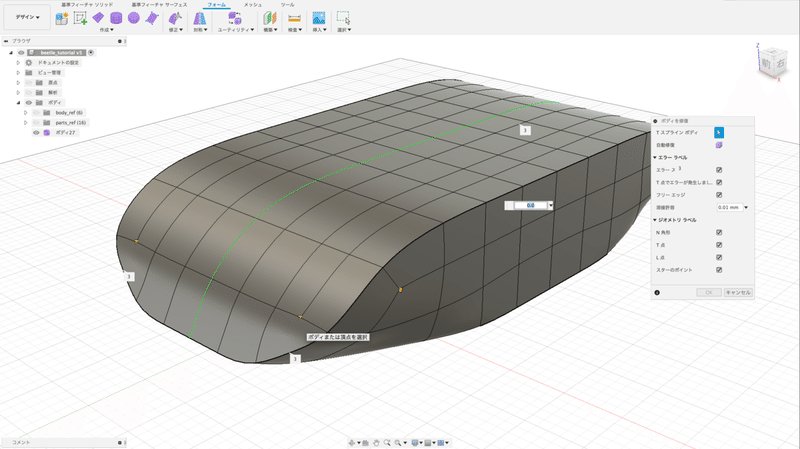800x449 pixels.
Task: Open the 0.01 mm tolerance dropdown arrow
Action: point(746,208)
